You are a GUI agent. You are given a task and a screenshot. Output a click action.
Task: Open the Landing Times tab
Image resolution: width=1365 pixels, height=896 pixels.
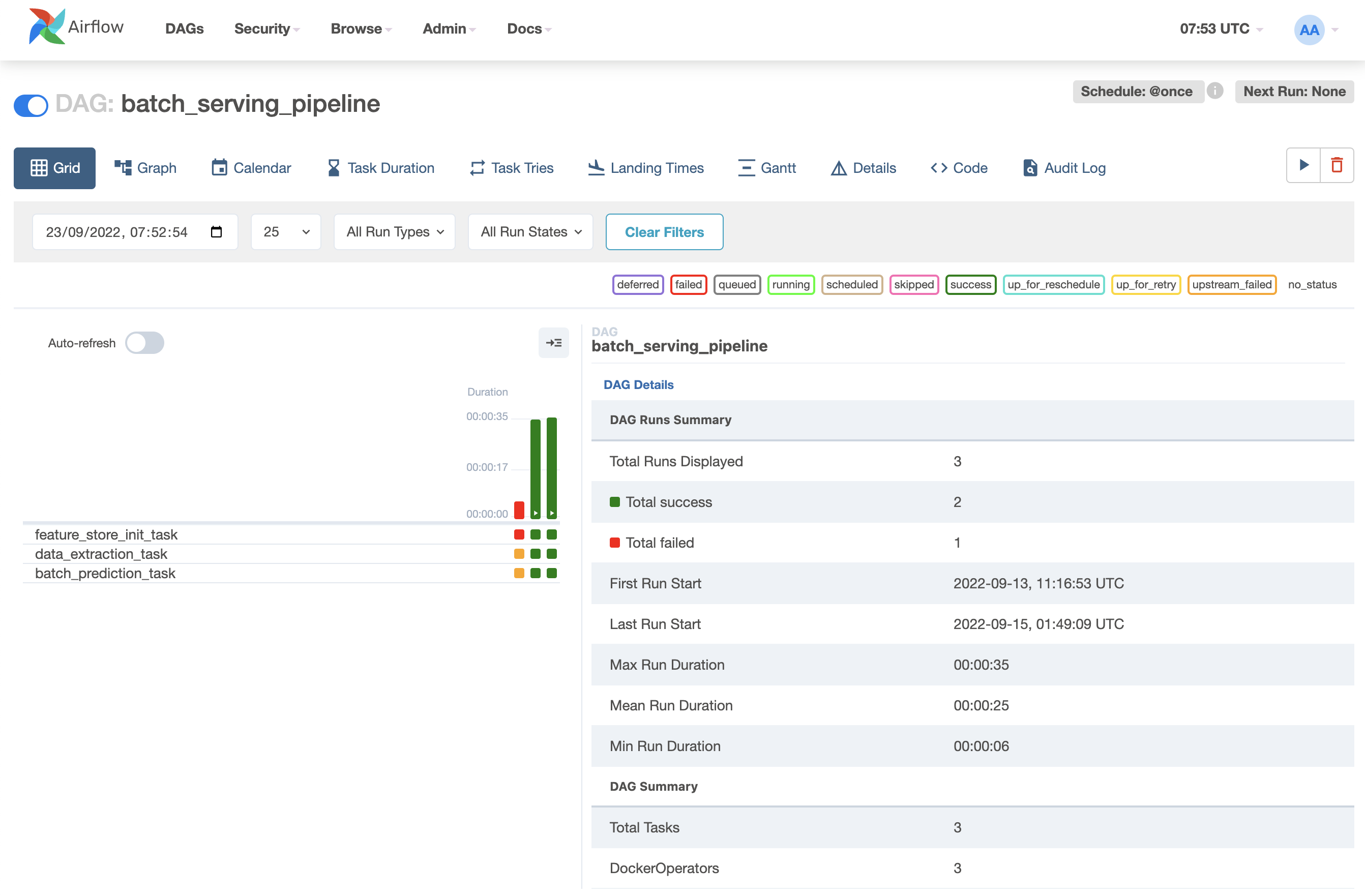646,167
